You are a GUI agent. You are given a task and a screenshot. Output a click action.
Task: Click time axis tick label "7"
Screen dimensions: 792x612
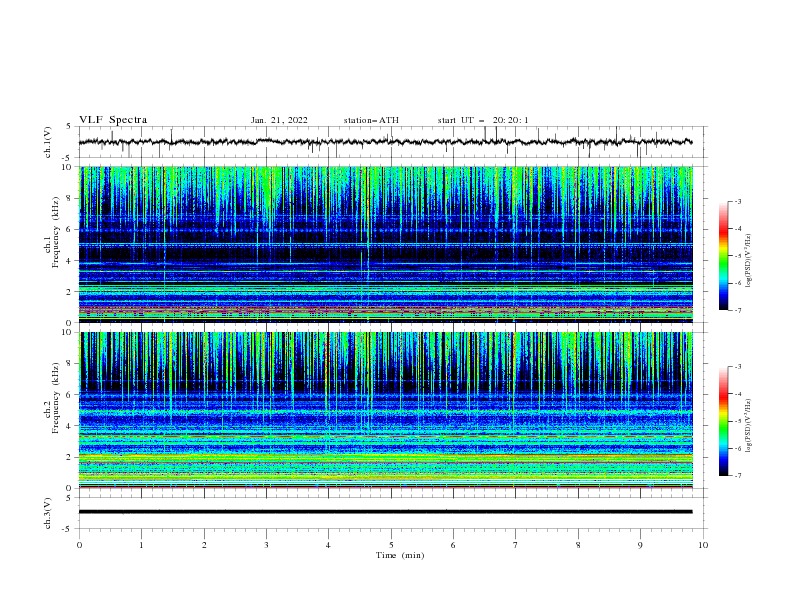tap(516, 545)
